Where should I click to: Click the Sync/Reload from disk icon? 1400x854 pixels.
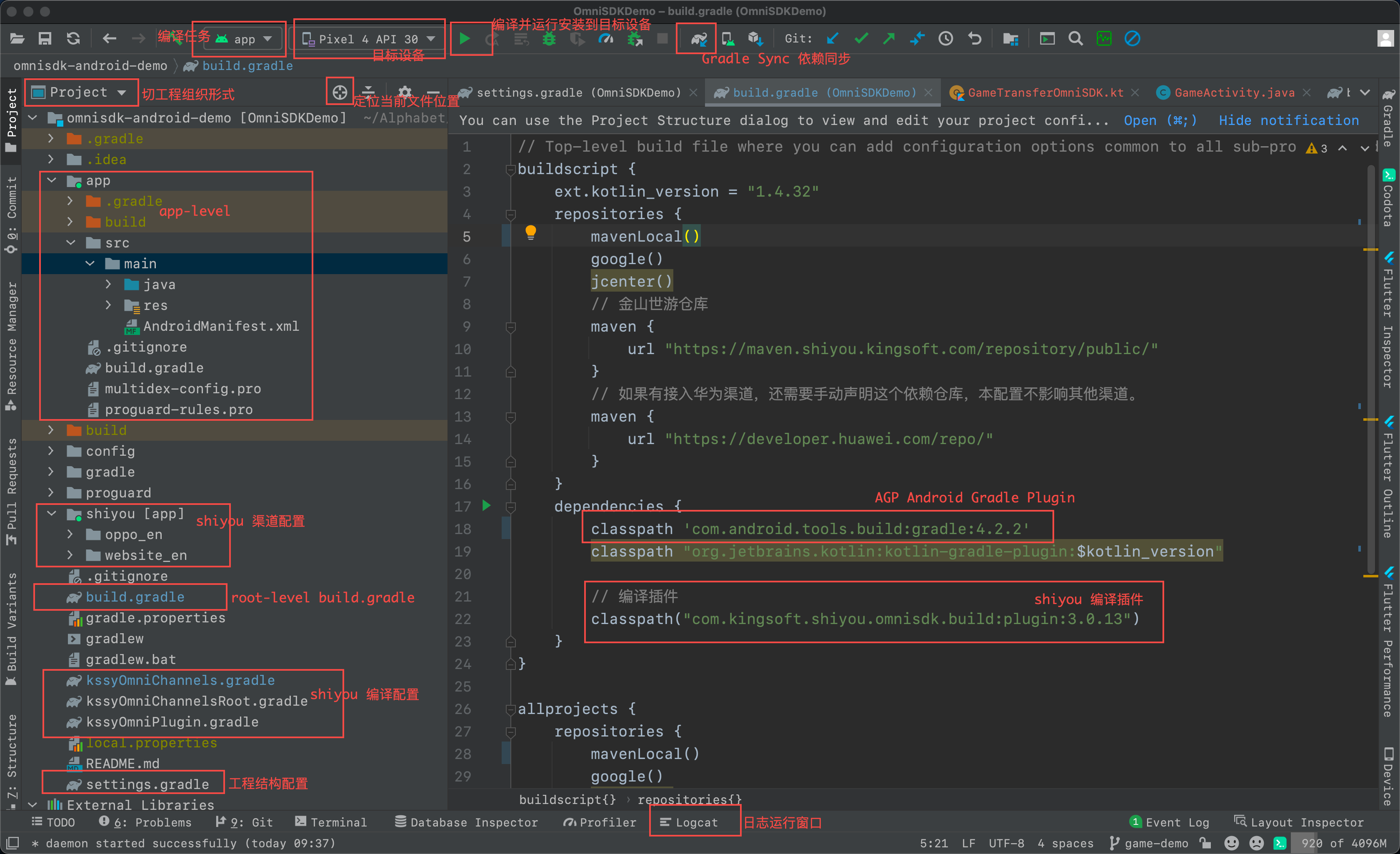coord(73,39)
